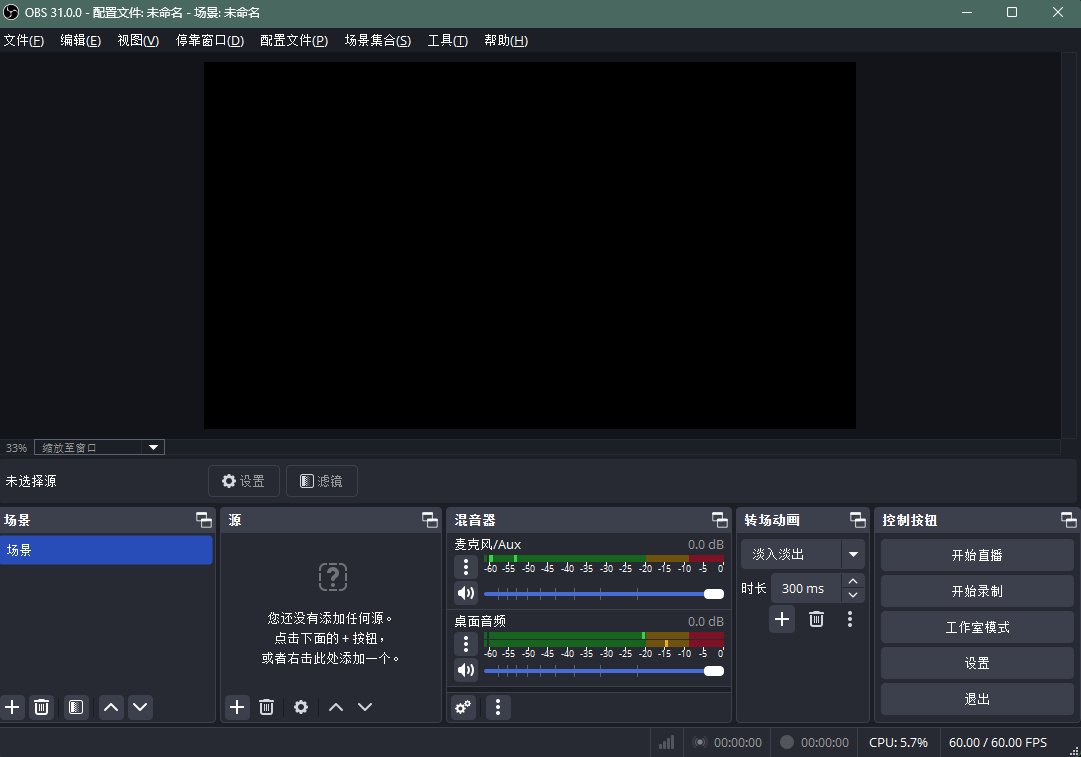Mute the 麦克风/Aux audio channel

466,593
